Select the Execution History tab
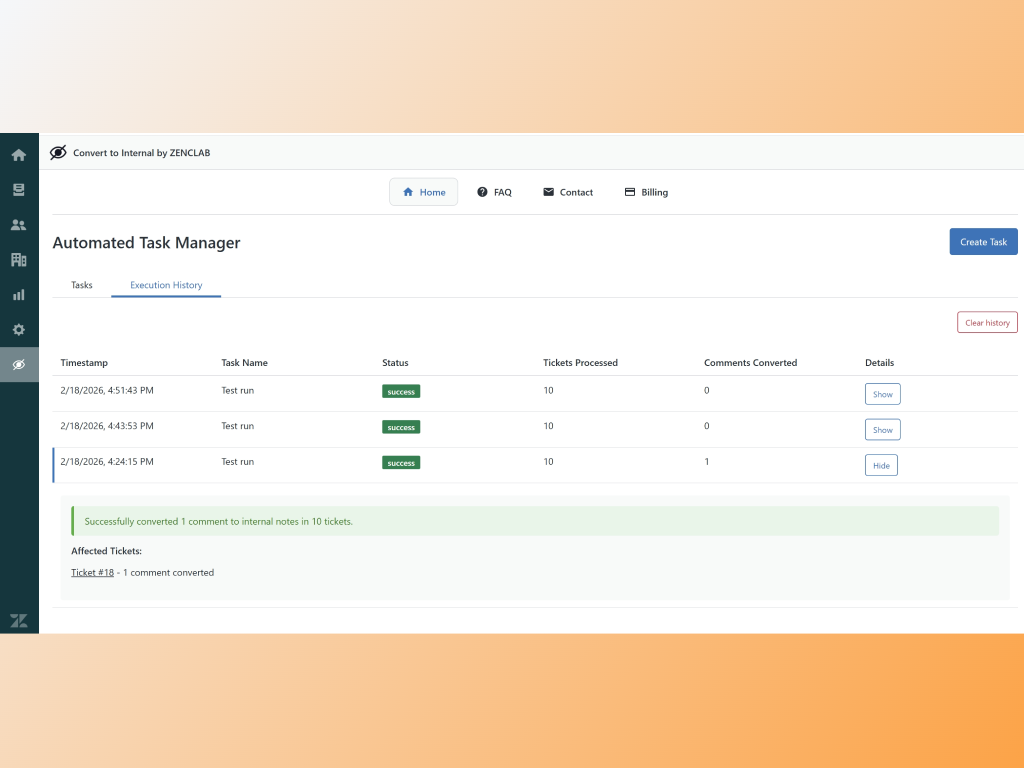Viewport: 1024px width, 768px height. [x=166, y=284]
